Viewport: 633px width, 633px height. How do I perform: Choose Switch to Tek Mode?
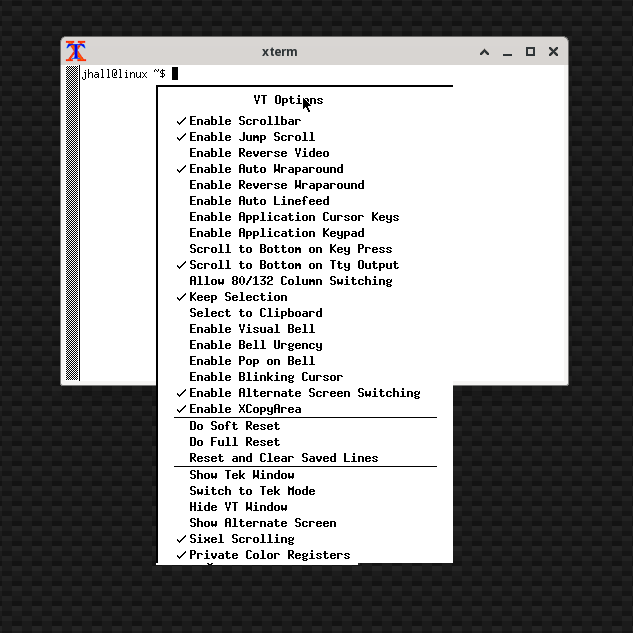(x=305, y=491)
